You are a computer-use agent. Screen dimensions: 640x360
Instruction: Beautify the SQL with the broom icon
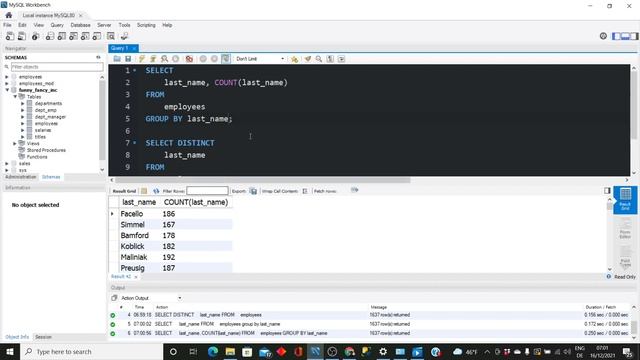tap(308, 59)
